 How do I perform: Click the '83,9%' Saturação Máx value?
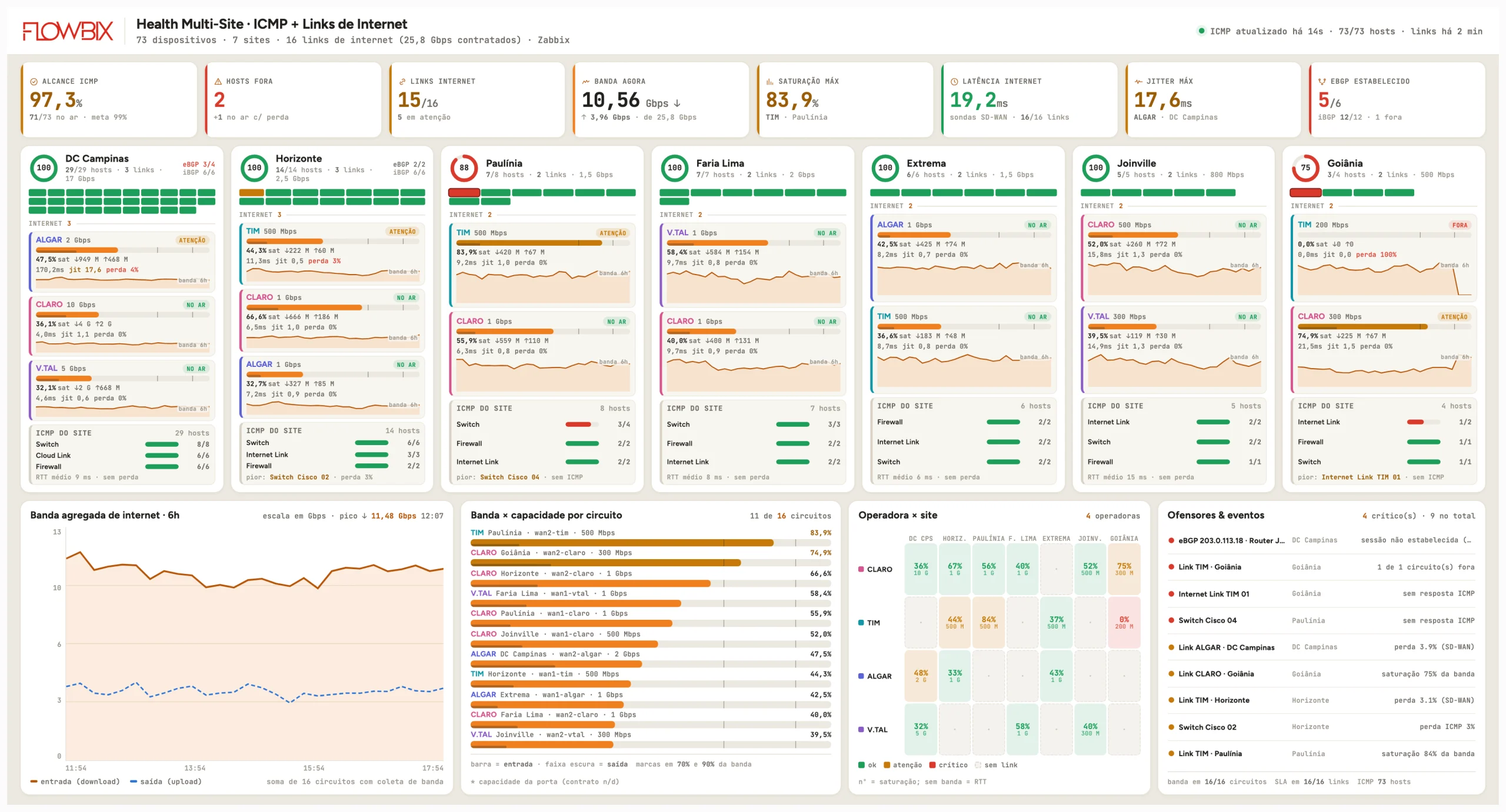[x=792, y=101]
